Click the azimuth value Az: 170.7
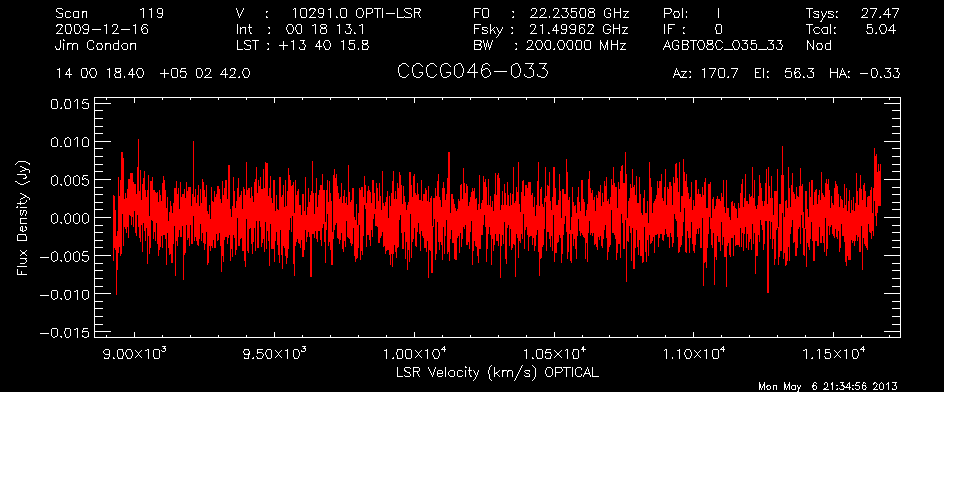Screen dimensions: 962x490 pos(706,74)
